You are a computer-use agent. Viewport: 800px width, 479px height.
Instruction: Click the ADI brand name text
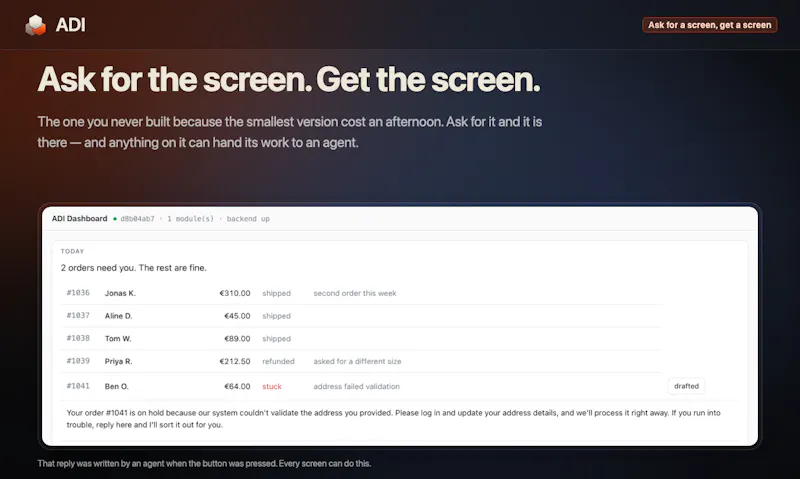(70, 25)
